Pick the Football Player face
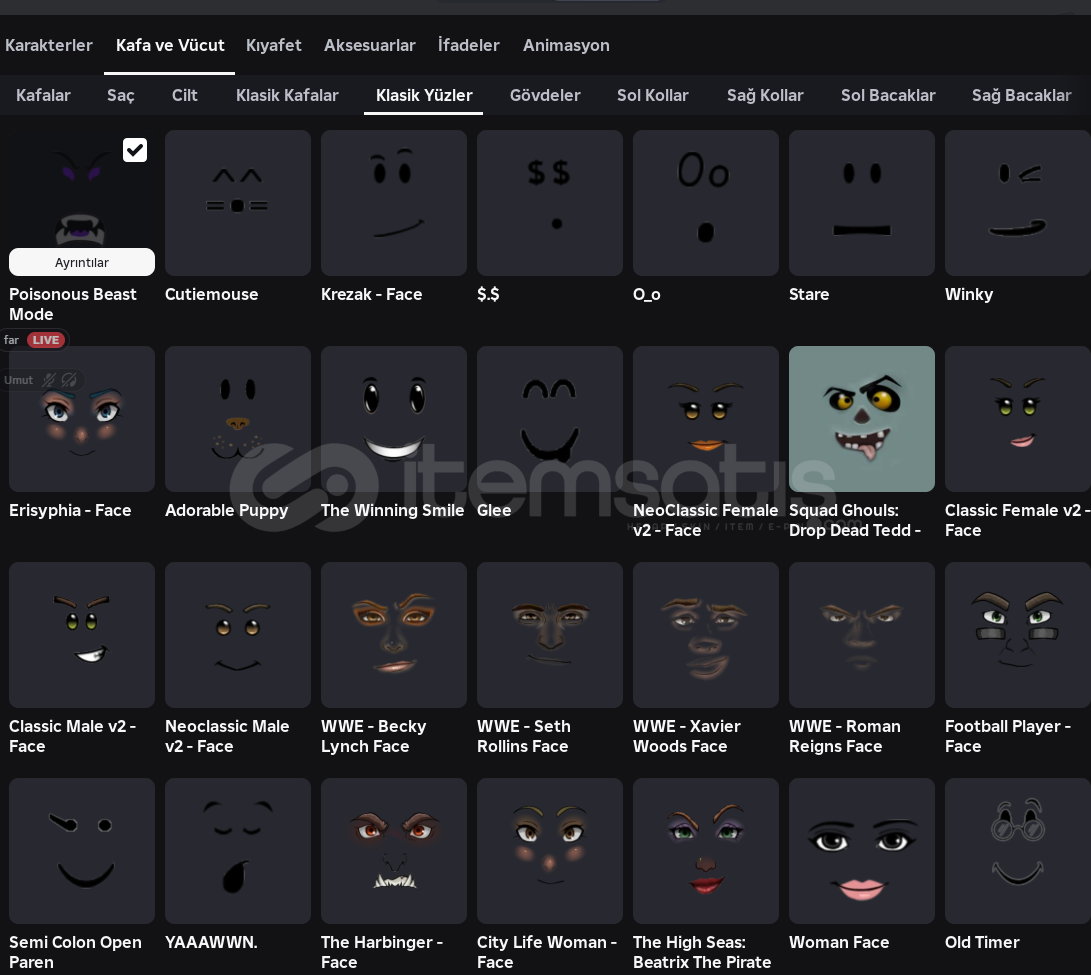The image size is (1091, 975). 1017,635
